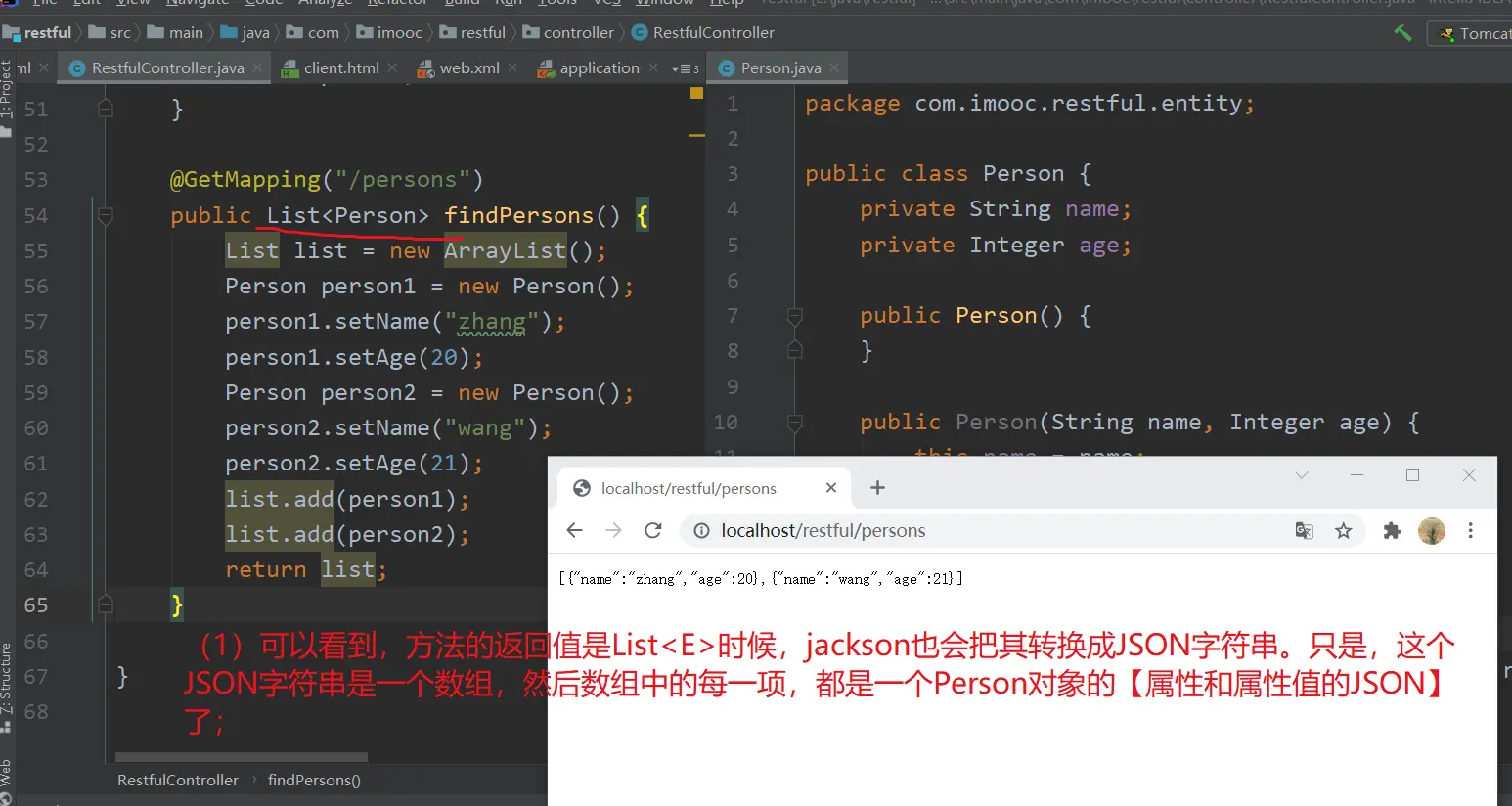Reload the localhost/restful/persons page
Viewport: 1512px width, 806px height.
click(653, 530)
